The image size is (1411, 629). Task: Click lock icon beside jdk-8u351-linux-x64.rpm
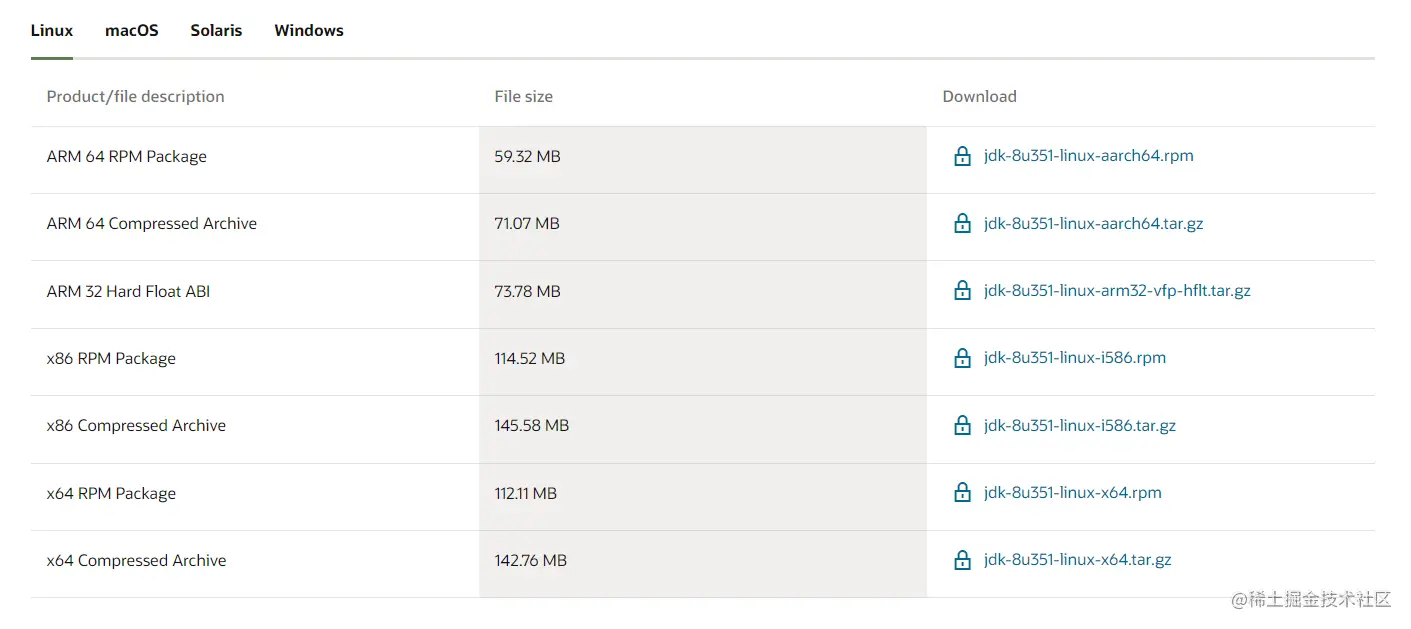pyautogui.click(x=962, y=492)
